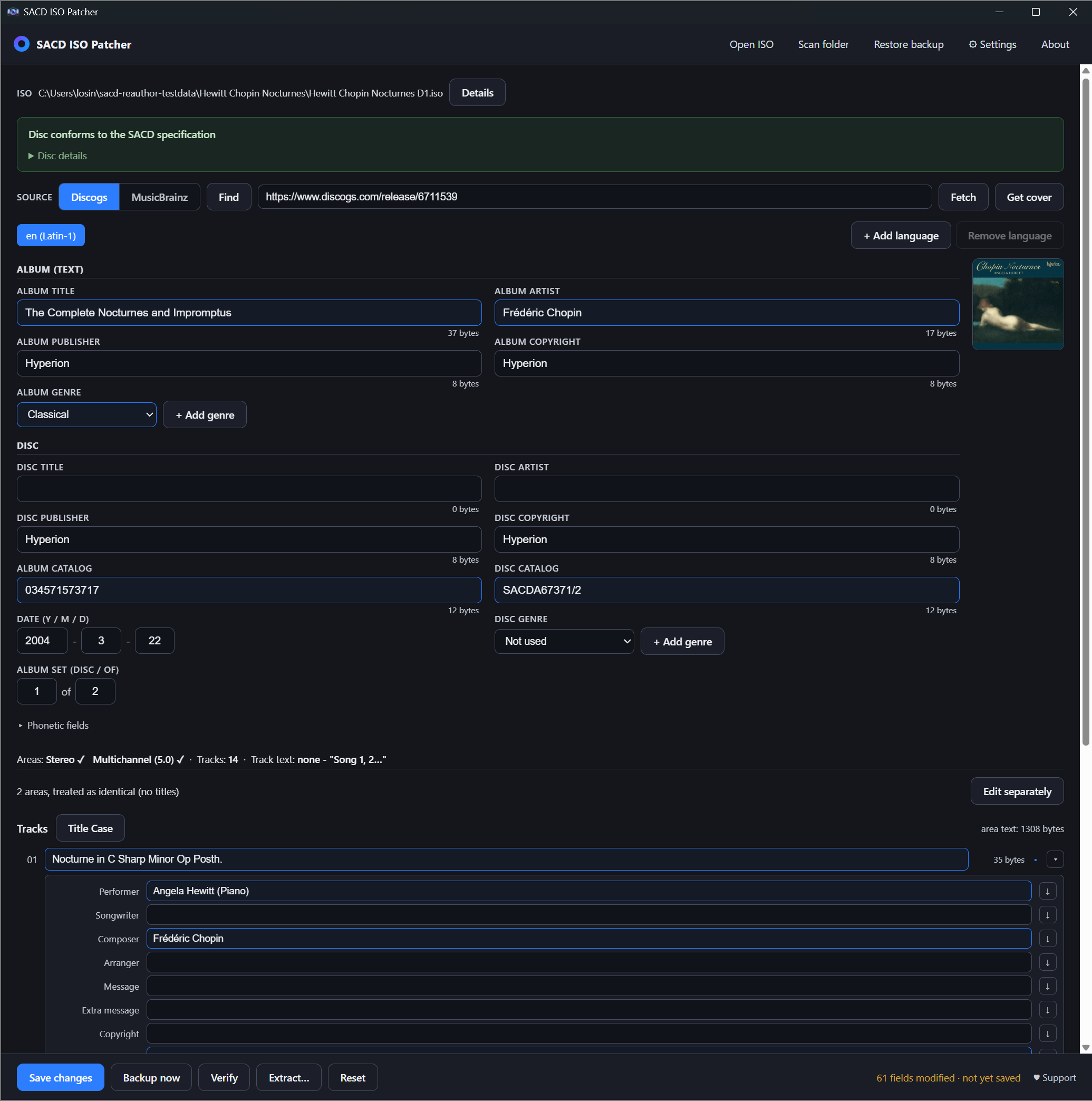Click the Details button next to ISO path
The image size is (1092, 1101).
pyautogui.click(x=477, y=92)
